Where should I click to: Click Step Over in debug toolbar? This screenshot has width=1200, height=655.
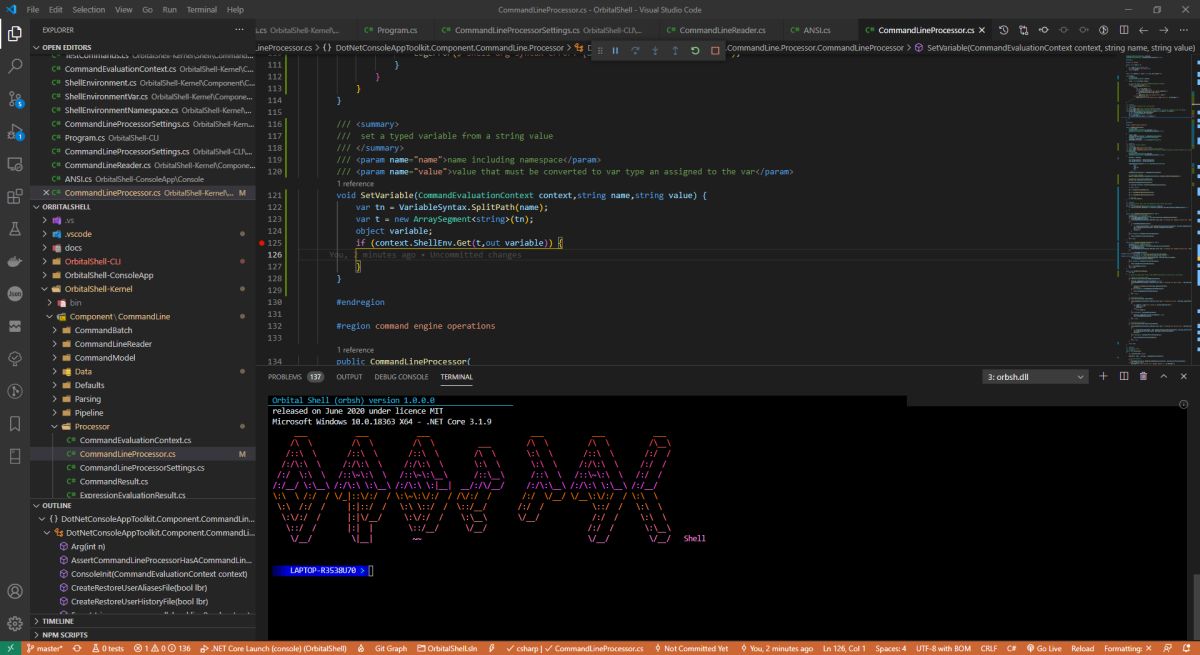[x=635, y=50]
